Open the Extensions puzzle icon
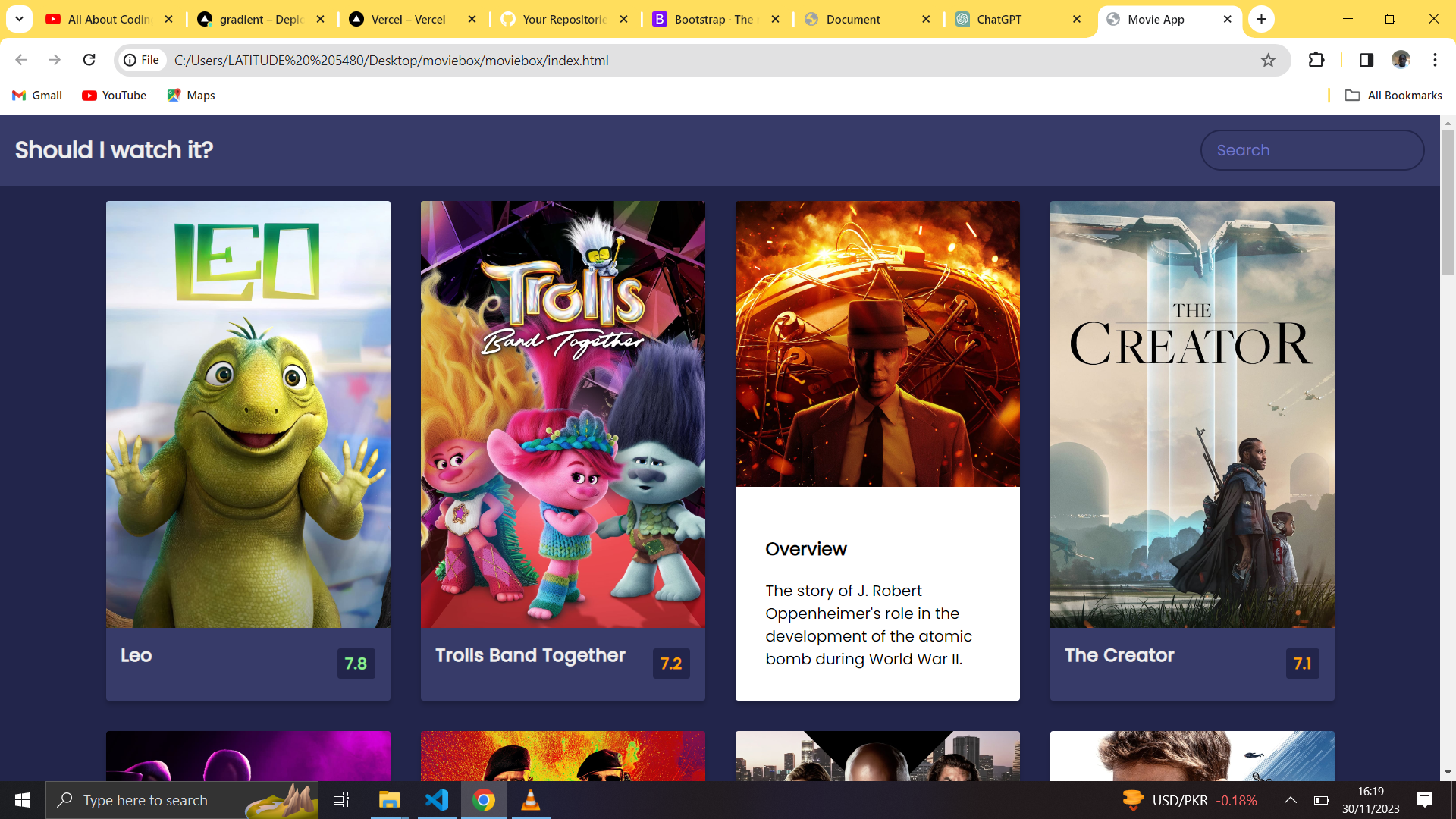The height and width of the screenshot is (819, 1456). [x=1316, y=60]
